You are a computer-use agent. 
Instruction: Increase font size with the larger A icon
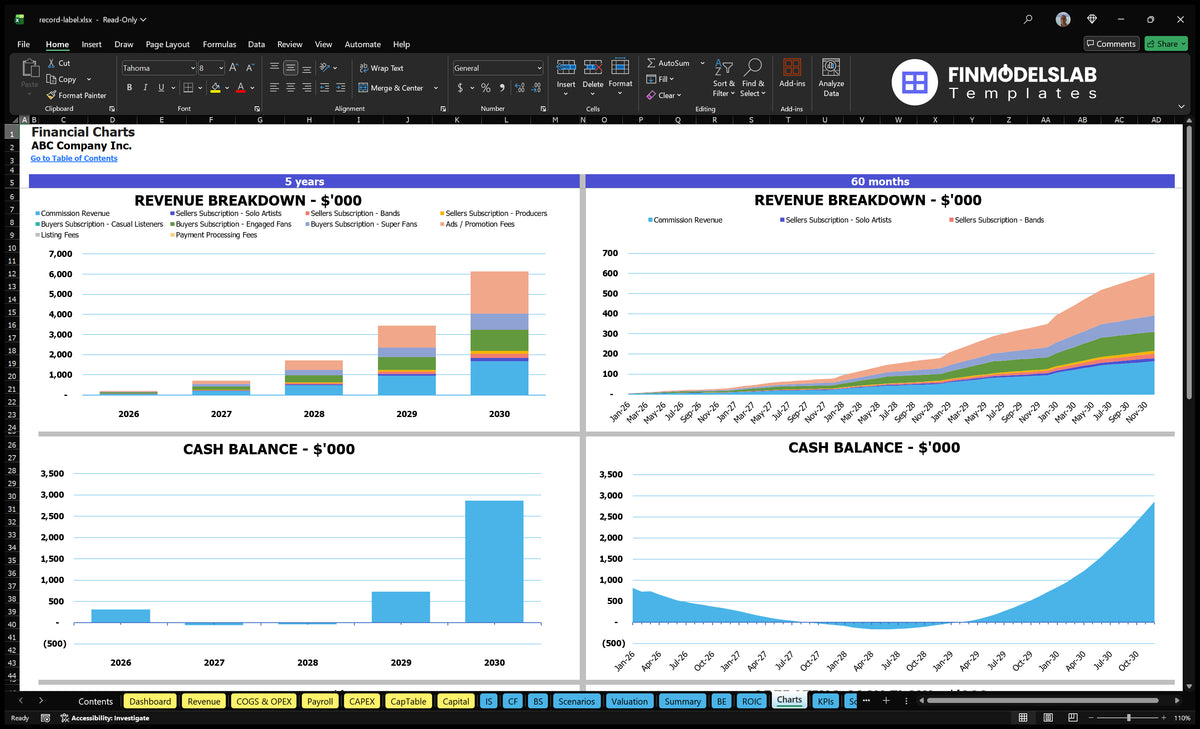coord(234,68)
